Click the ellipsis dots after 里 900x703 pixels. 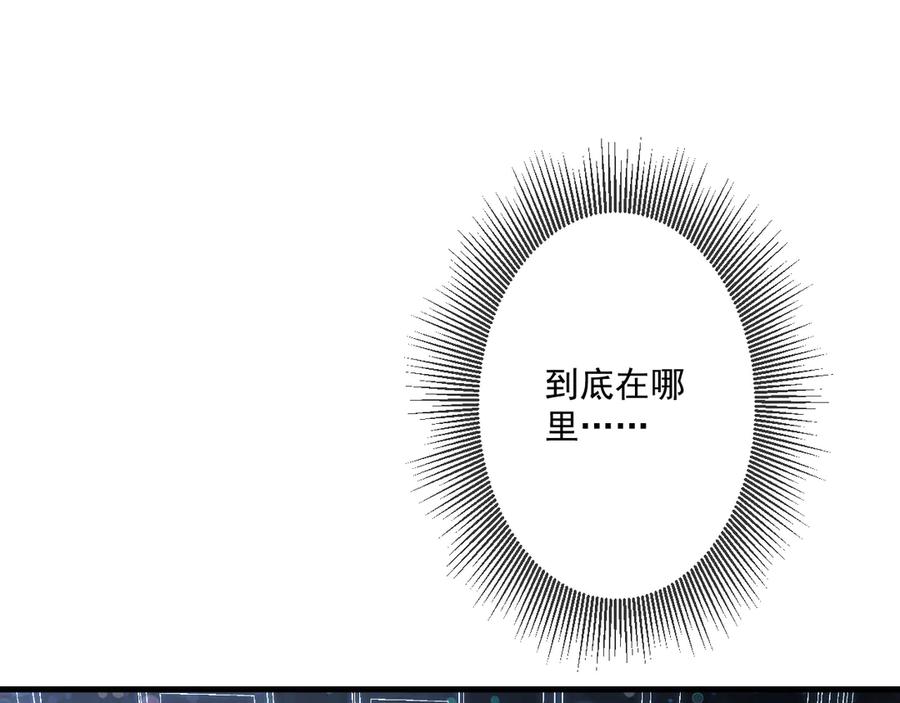[x=614, y=428]
